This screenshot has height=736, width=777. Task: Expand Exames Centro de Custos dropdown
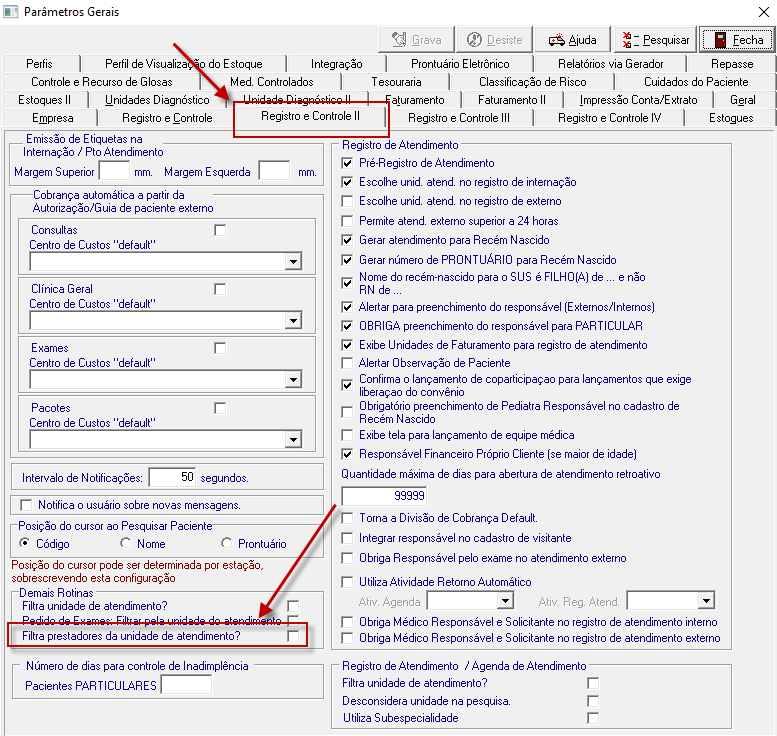point(293,380)
